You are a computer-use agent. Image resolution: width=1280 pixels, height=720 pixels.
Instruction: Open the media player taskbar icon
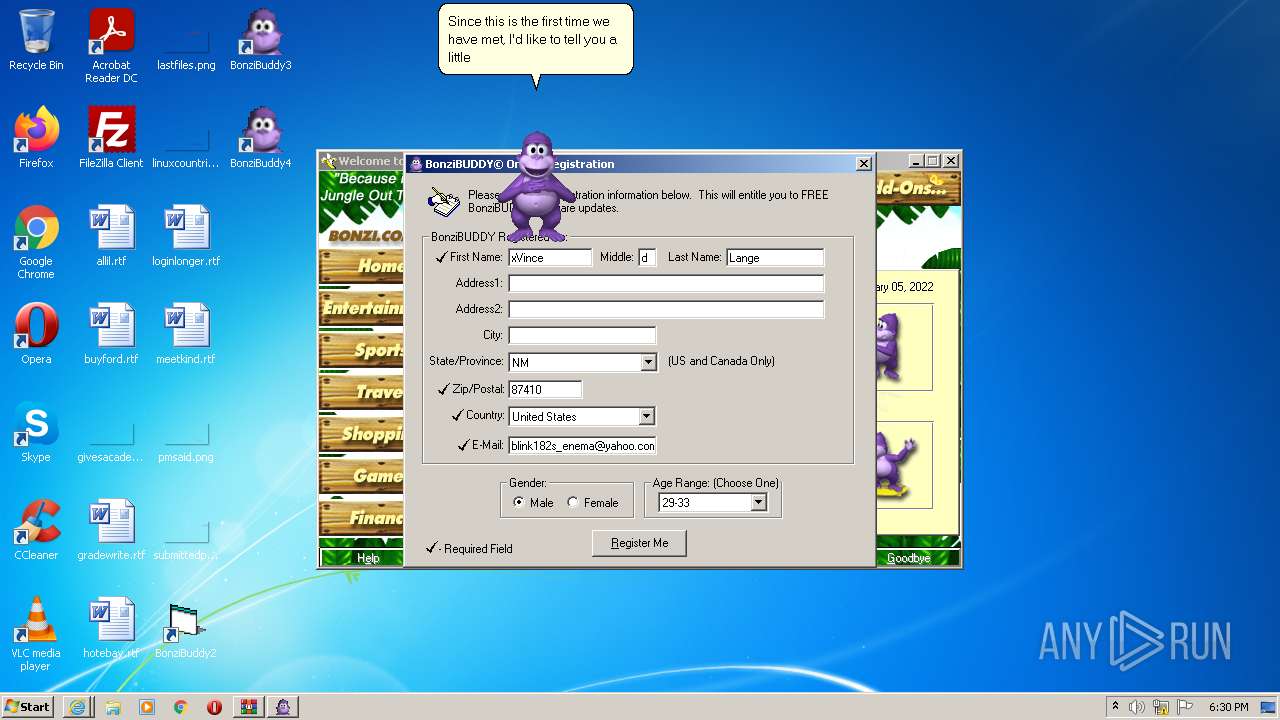point(146,707)
